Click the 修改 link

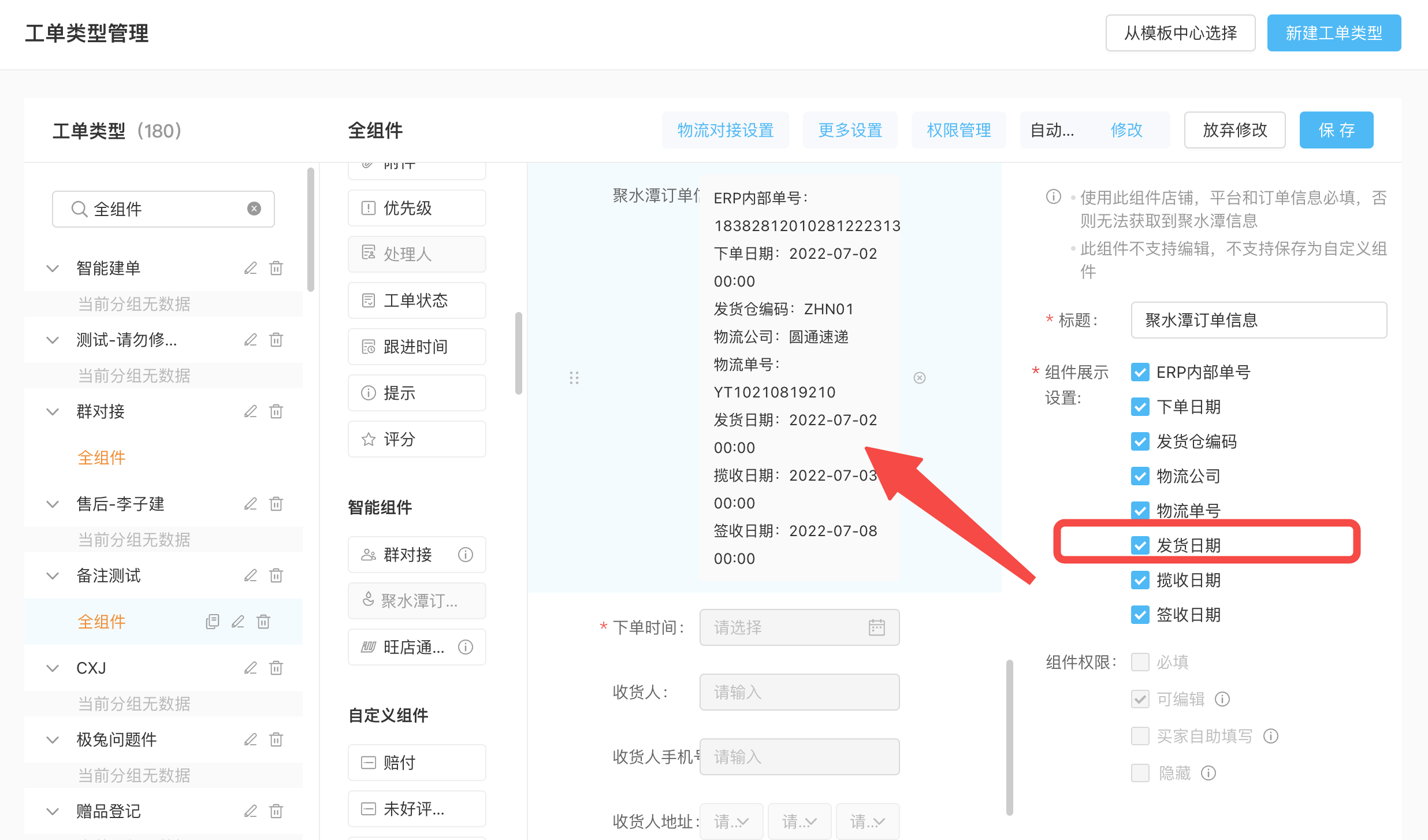1126,130
